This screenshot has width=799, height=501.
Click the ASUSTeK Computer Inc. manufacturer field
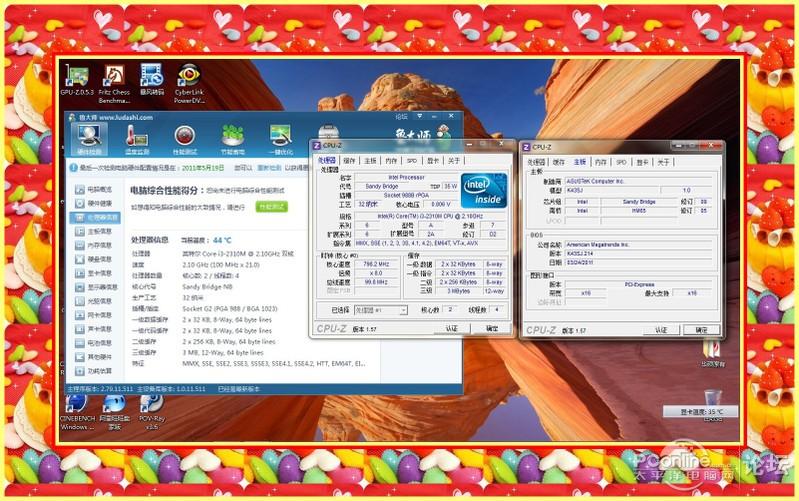tap(639, 181)
